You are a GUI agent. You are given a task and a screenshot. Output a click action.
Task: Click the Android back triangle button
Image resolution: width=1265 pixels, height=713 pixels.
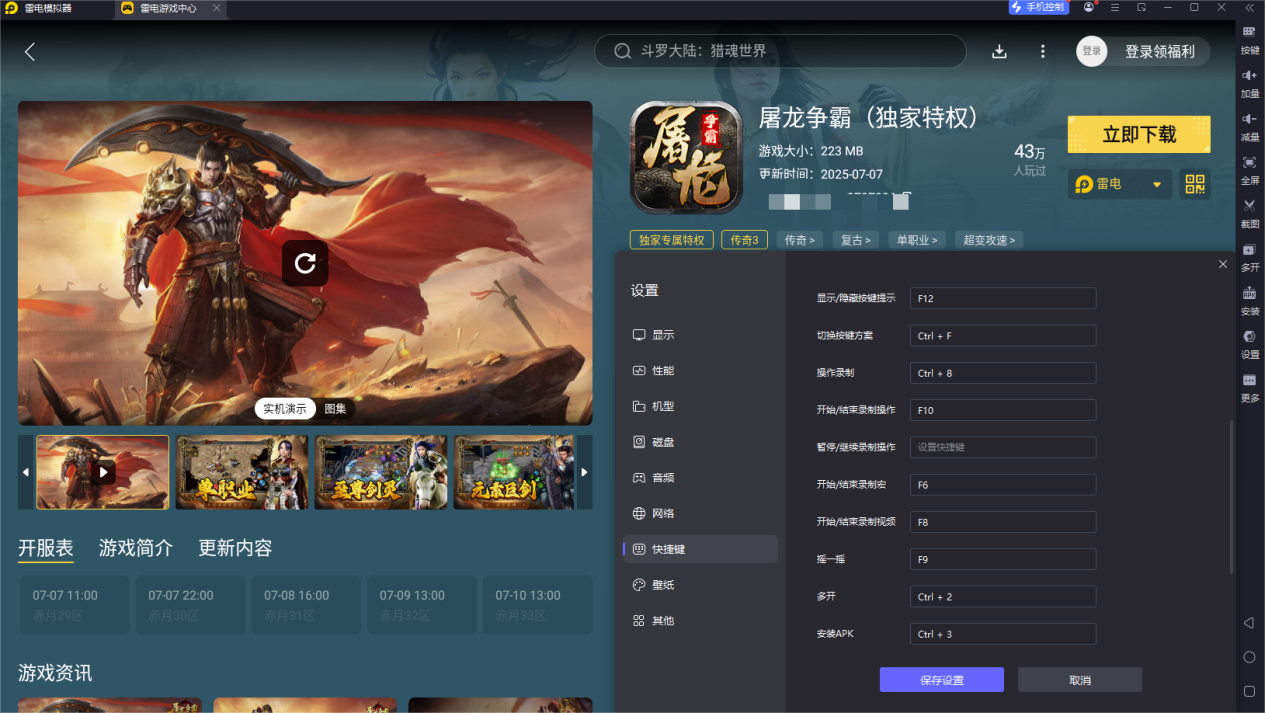coord(1249,623)
